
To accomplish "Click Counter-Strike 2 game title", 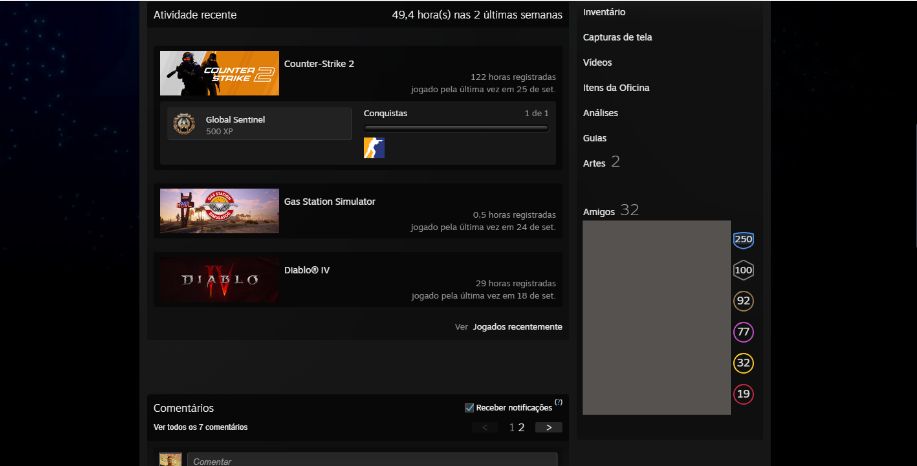I will pyautogui.click(x=319, y=64).
